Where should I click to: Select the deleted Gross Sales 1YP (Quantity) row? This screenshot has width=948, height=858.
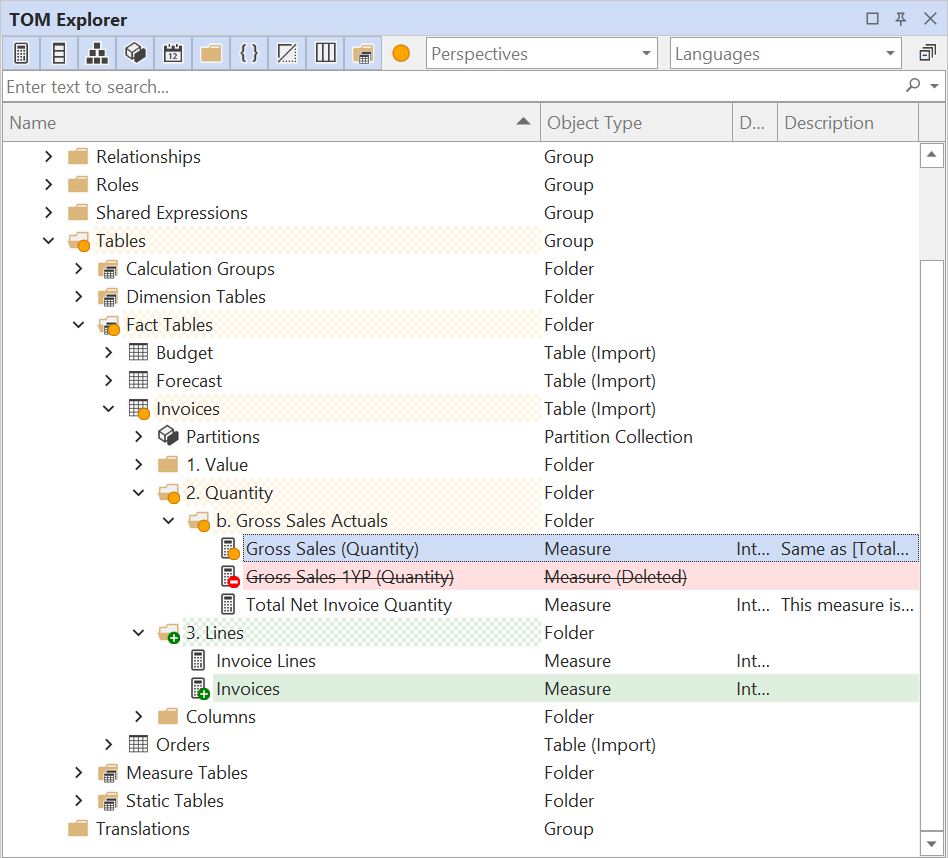pos(580,576)
